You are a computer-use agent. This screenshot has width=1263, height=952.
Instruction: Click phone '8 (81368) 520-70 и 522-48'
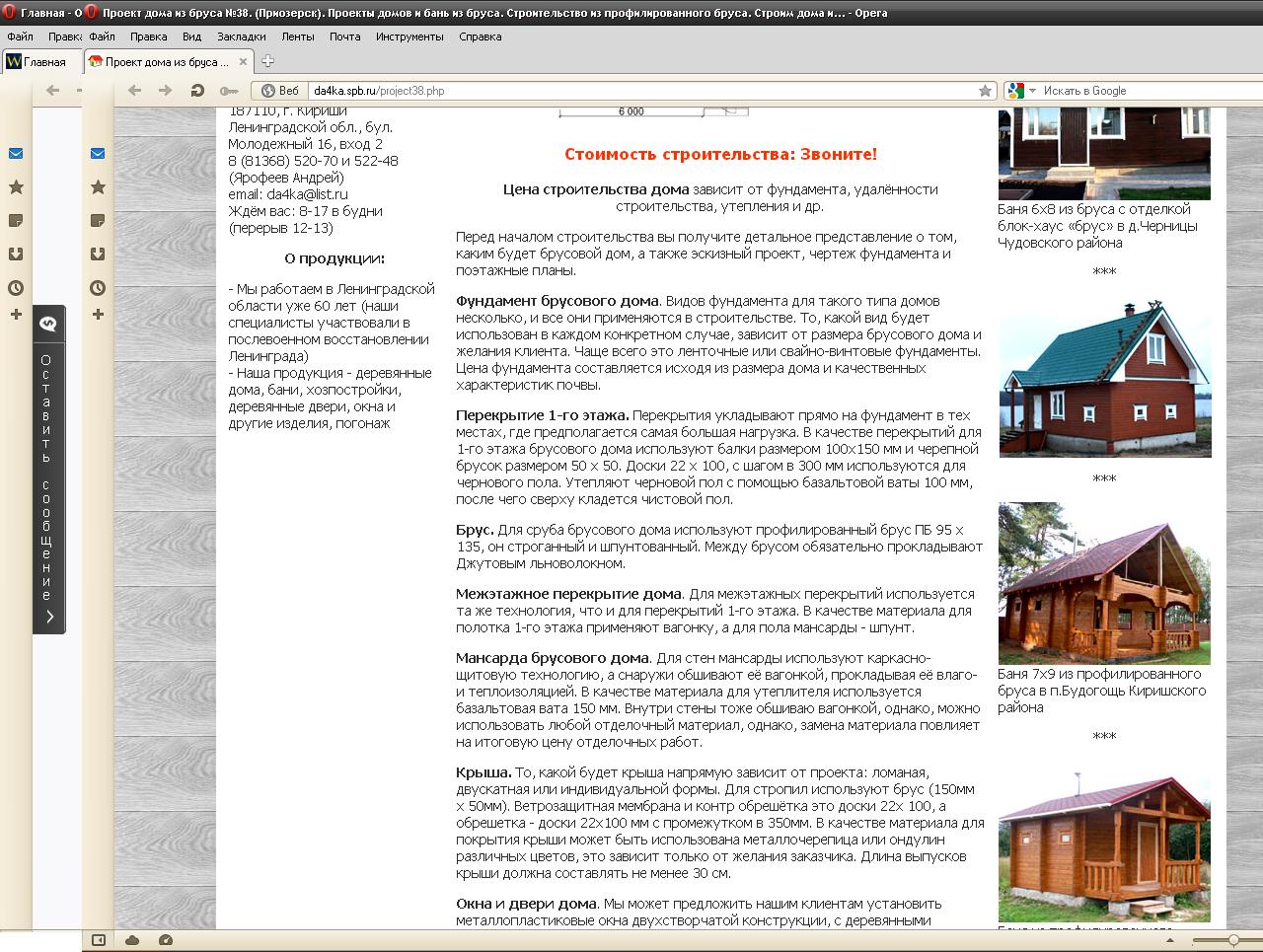click(x=314, y=161)
